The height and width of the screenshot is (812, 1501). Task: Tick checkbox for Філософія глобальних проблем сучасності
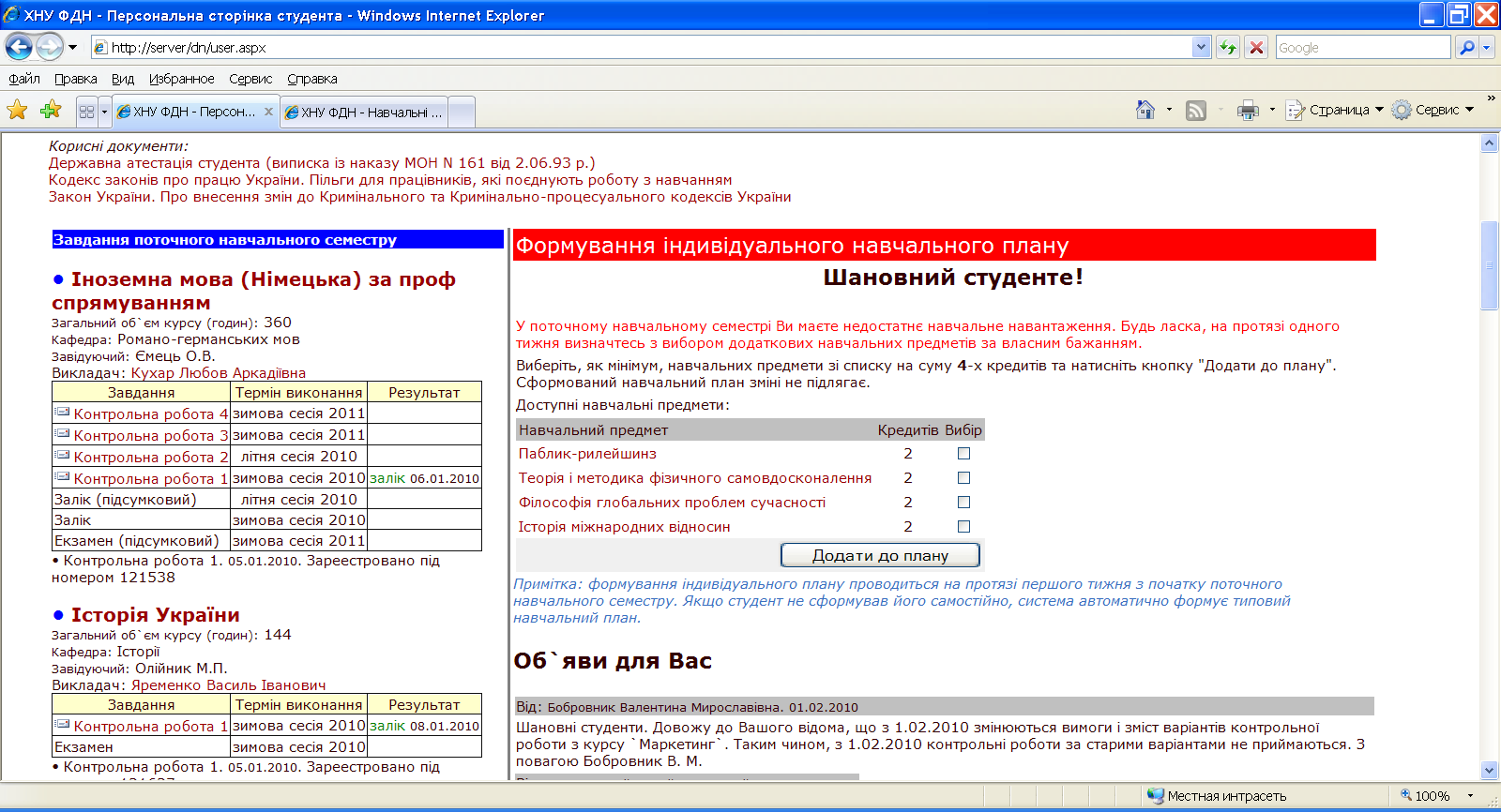coord(963,503)
